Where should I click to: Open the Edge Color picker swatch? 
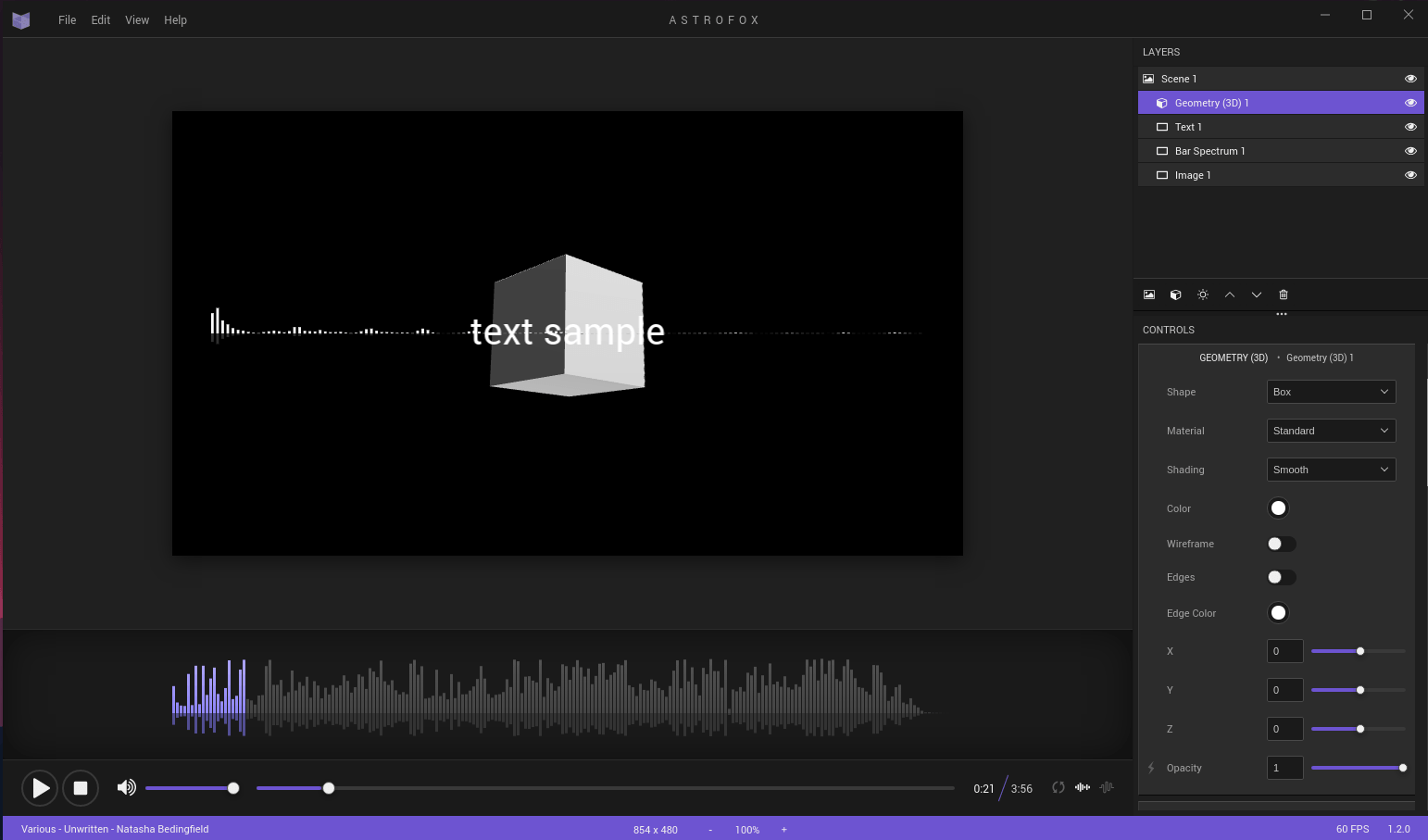pyautogui.click(x=1278, y=612)
